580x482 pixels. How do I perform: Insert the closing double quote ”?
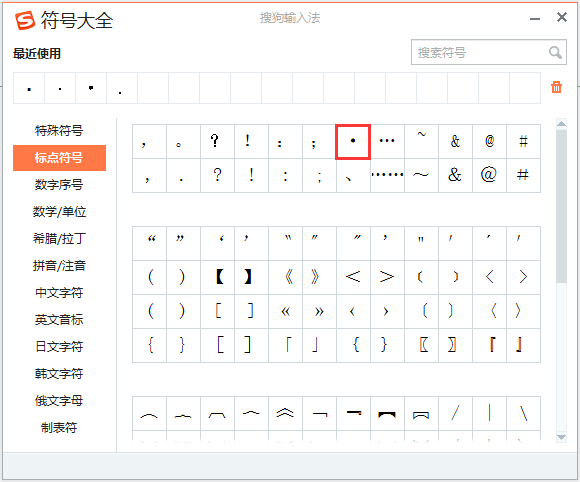click(x=183, y=243)
